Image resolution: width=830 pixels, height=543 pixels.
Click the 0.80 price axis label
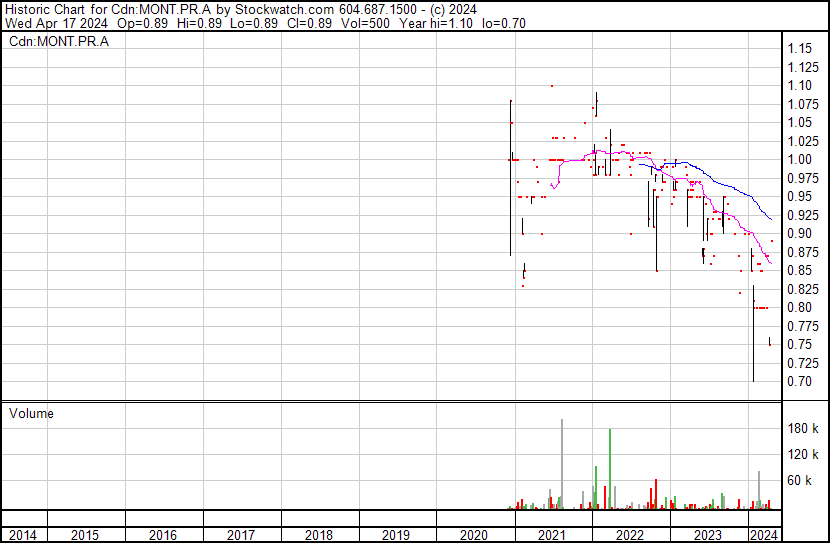(x=799, y=307)
